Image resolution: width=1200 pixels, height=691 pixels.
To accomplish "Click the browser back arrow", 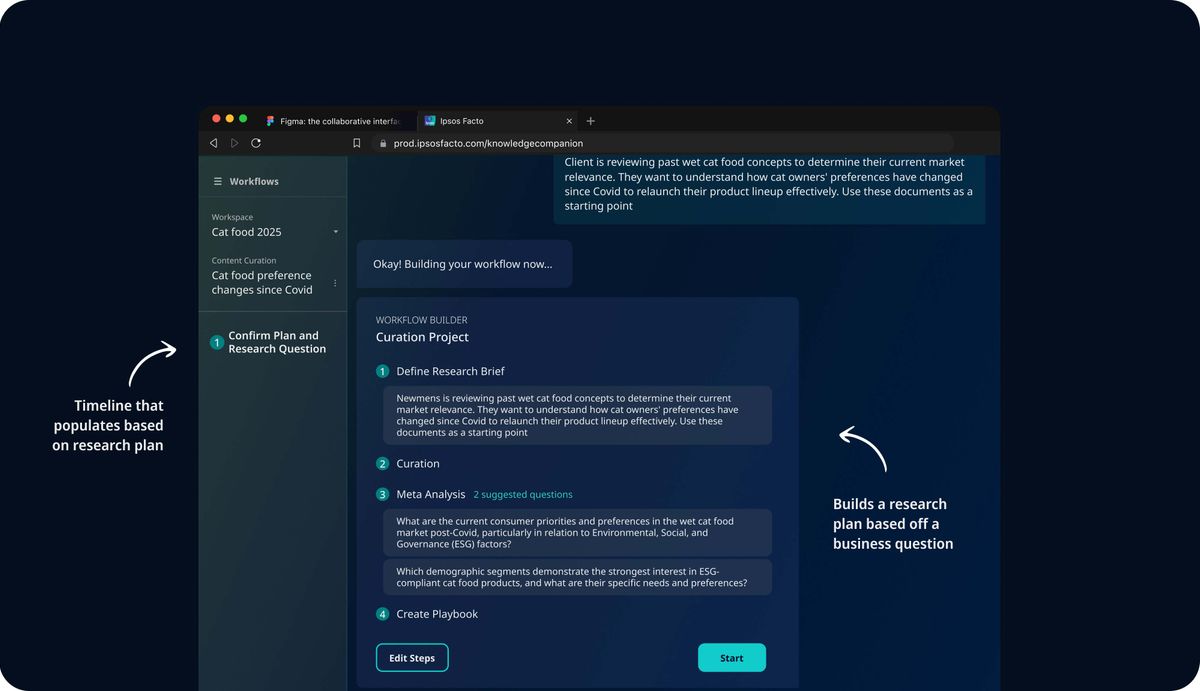I will pyautogui.click(x=214, y=143).
